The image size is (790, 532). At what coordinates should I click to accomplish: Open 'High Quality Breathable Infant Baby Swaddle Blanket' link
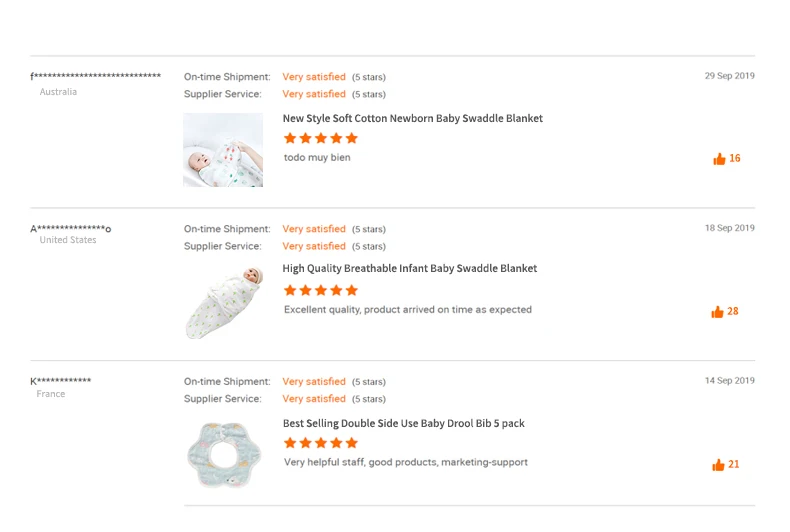409,268
